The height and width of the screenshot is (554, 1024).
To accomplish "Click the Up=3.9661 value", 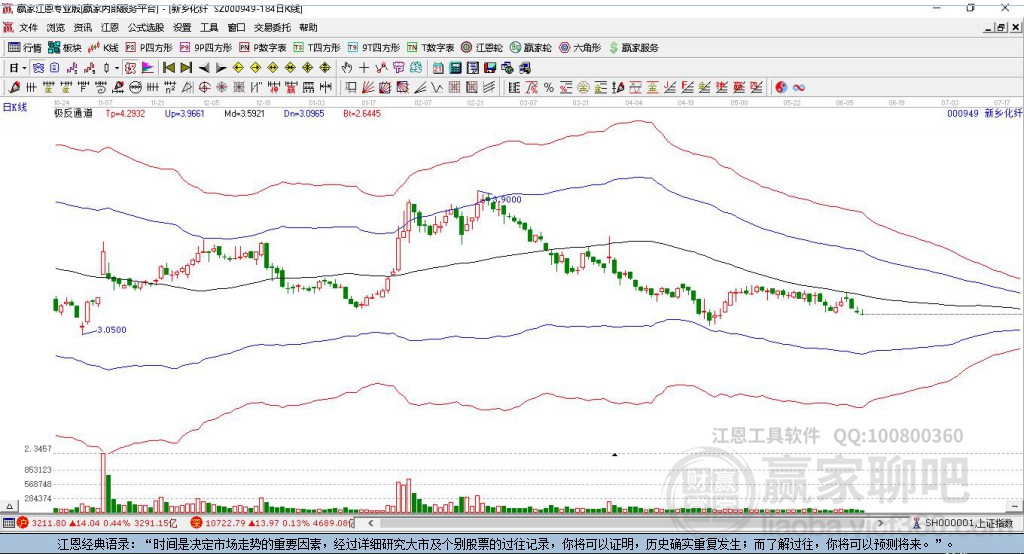I will (x=185, y=113).
